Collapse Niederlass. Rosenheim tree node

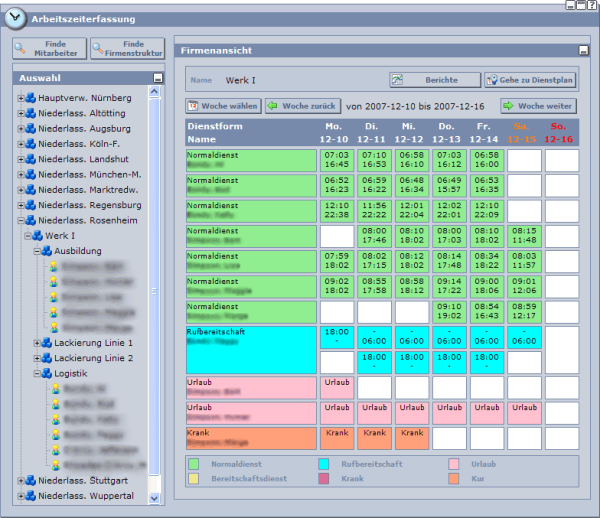tap(21, 221)
